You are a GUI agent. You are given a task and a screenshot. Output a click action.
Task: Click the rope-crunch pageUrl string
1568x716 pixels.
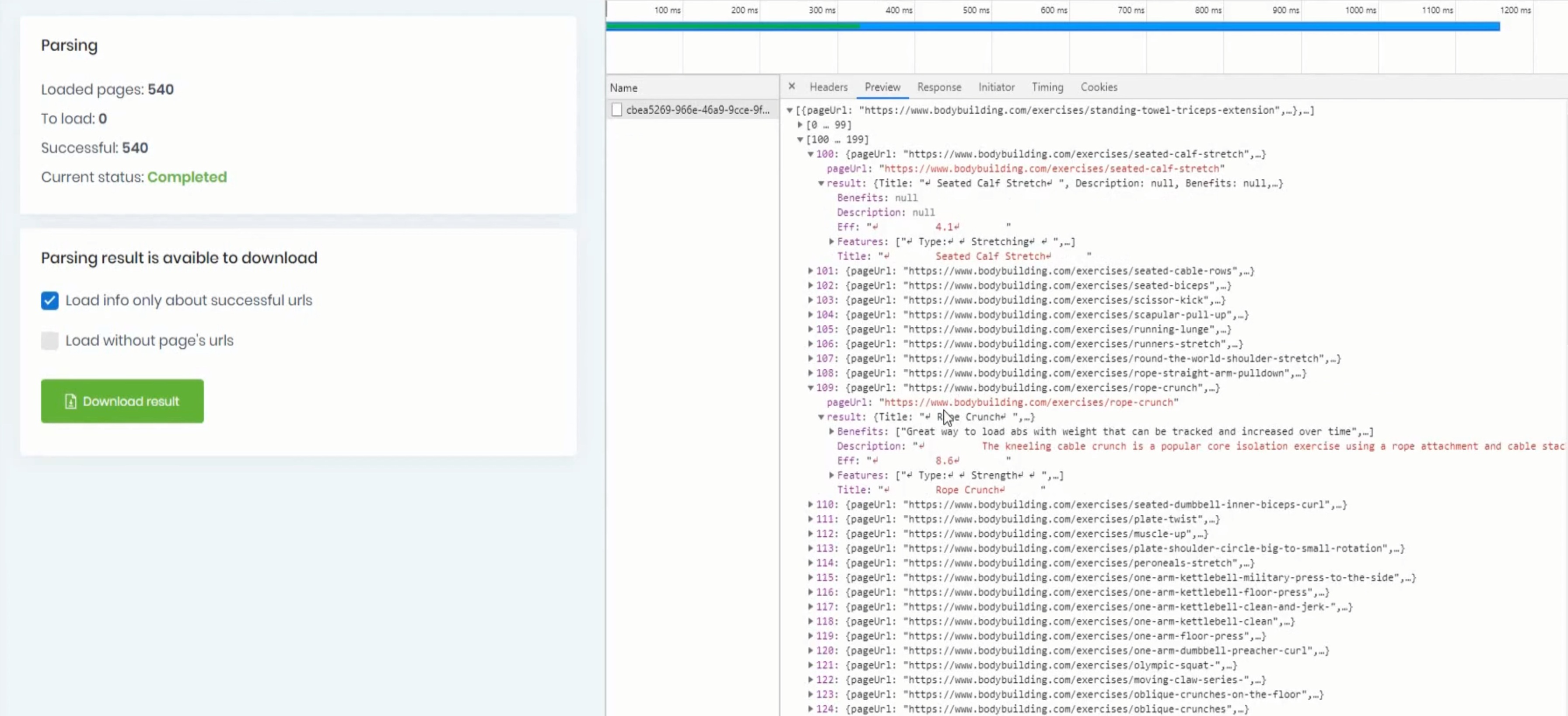point(1029,402)
